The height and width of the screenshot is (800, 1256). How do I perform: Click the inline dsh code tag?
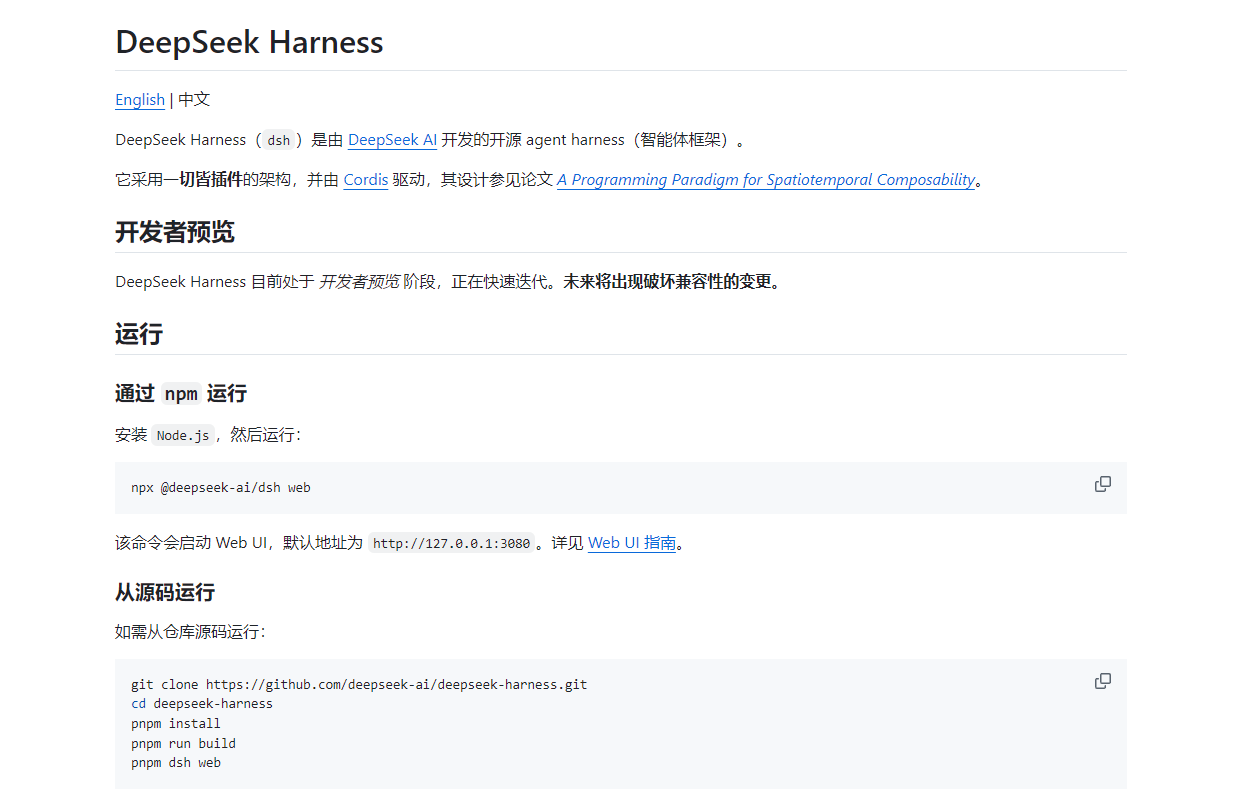pos(279,141)
